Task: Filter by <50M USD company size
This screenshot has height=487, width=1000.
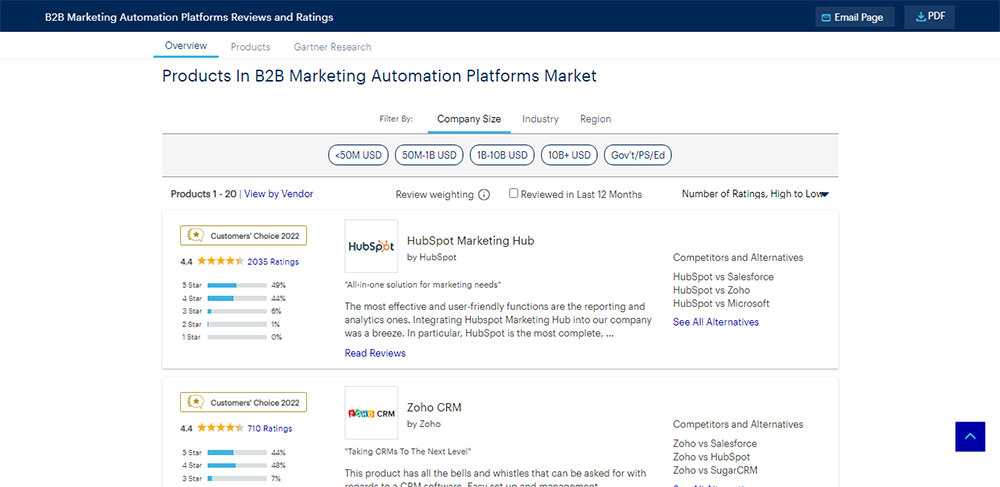Action: [358, 155]
